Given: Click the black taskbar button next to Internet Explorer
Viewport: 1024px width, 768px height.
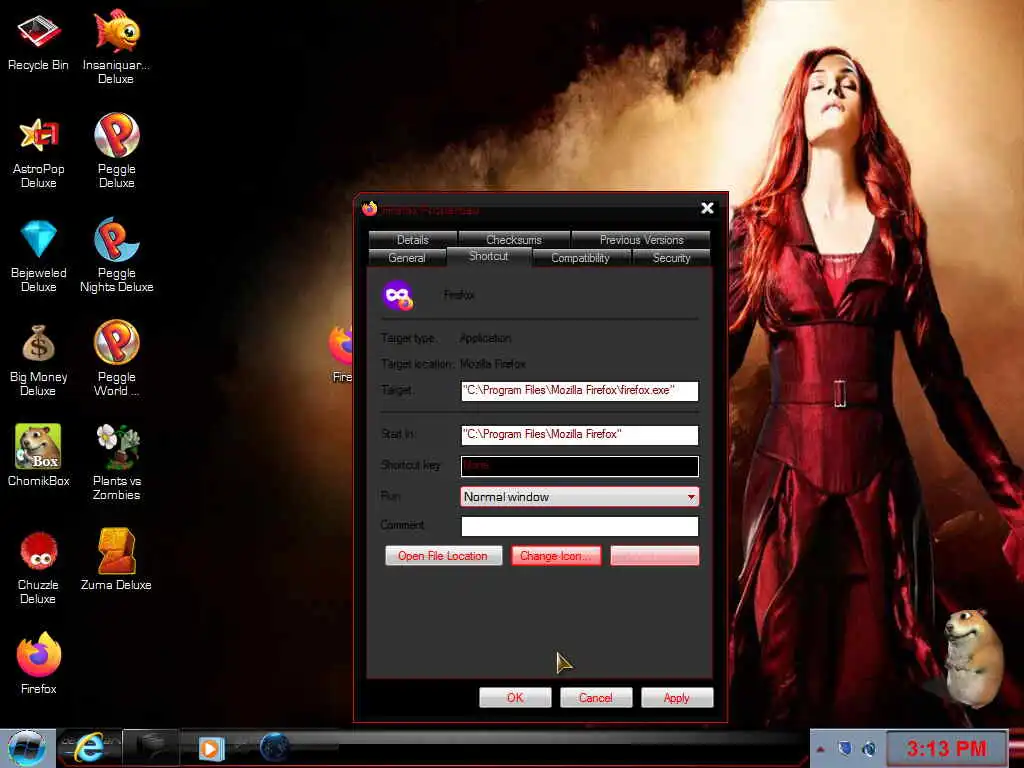Looking at the screenshot, I should pos(151,748).
